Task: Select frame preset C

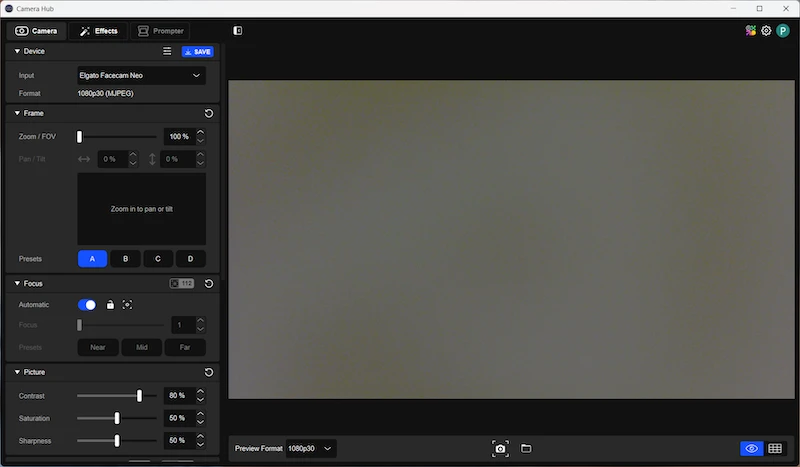Action: coord(158,259)
